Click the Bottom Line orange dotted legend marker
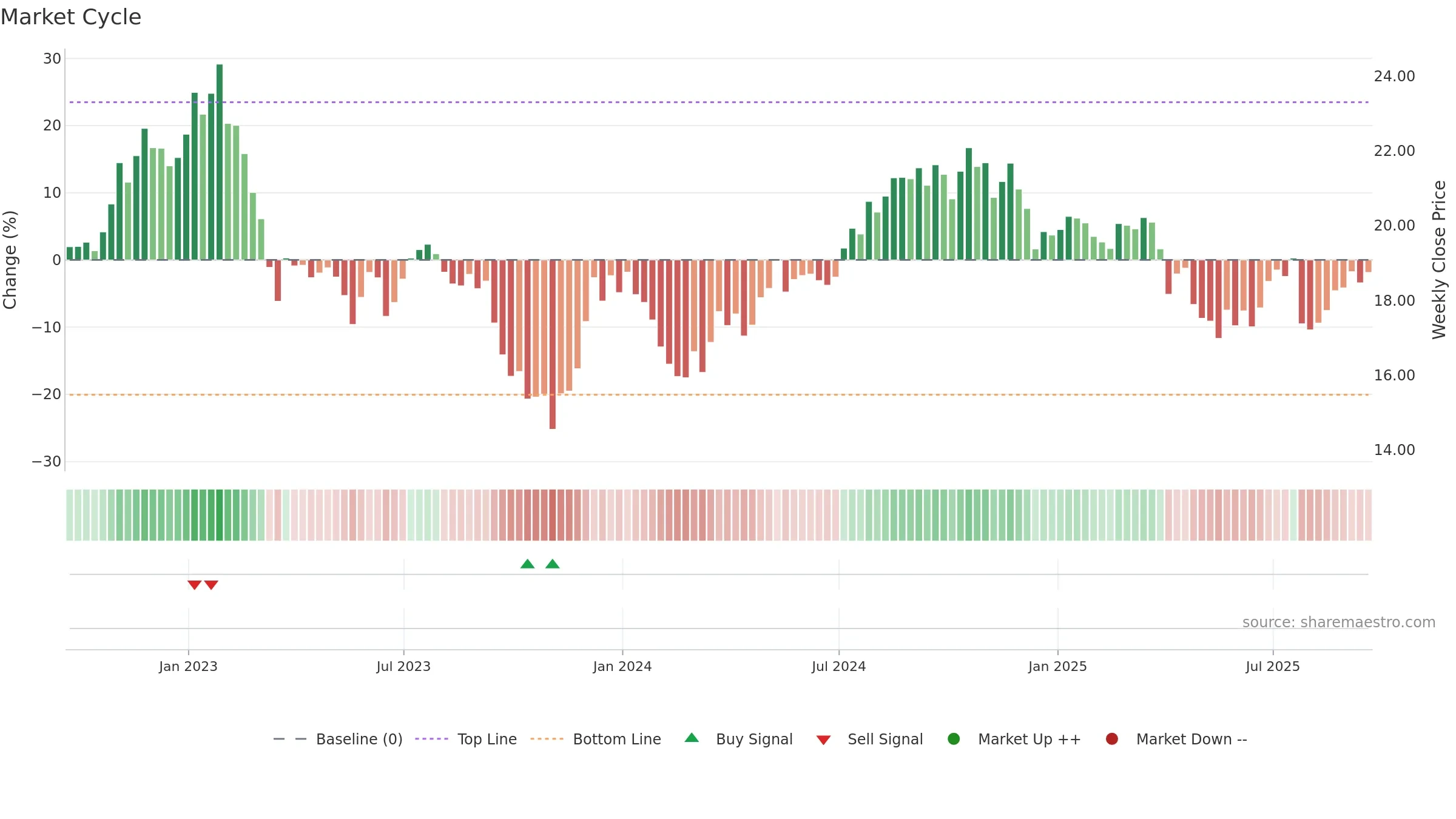 pyautogui.click(x=547, y=739)
